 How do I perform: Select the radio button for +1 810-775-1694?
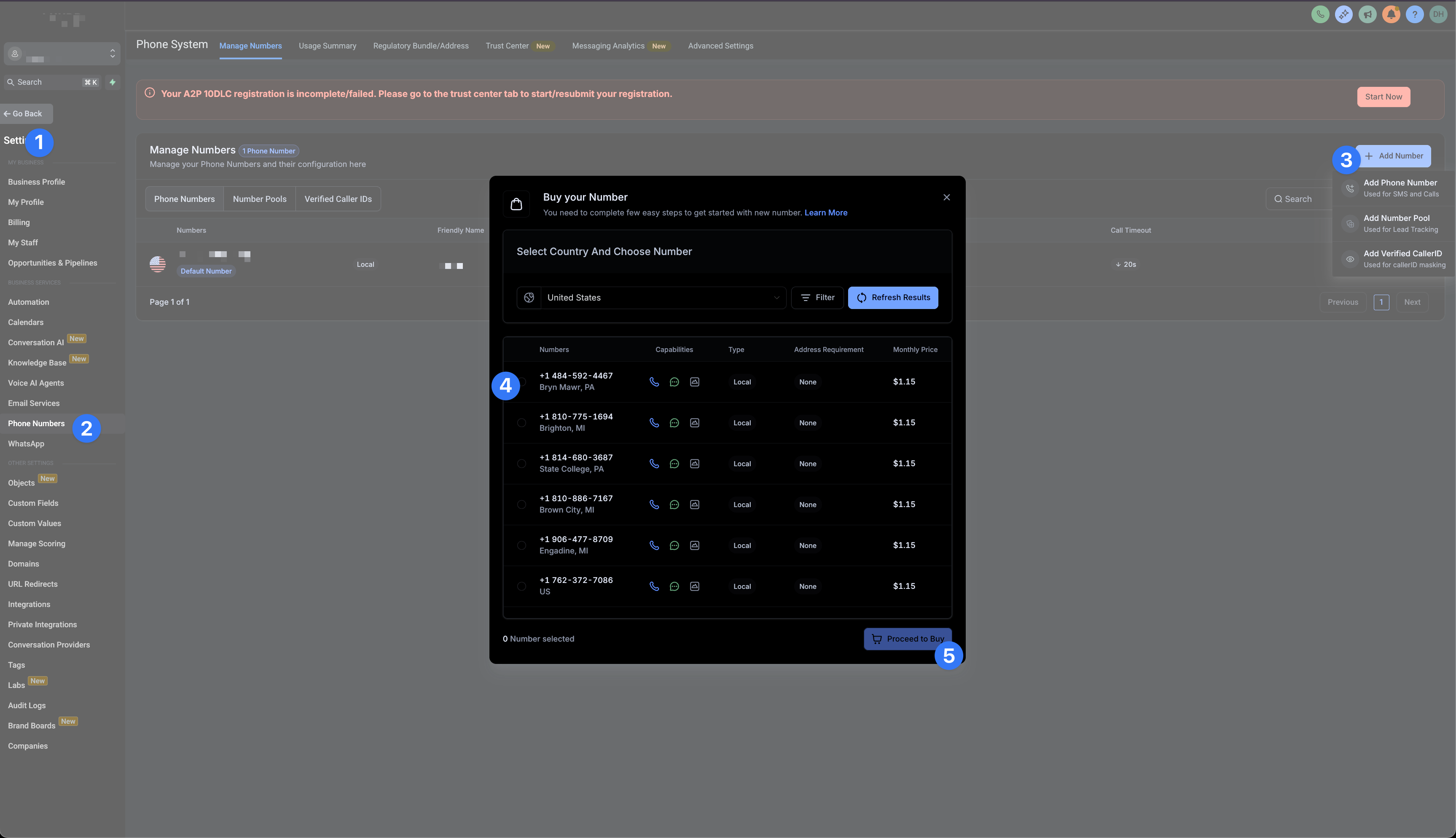(521, 423)
